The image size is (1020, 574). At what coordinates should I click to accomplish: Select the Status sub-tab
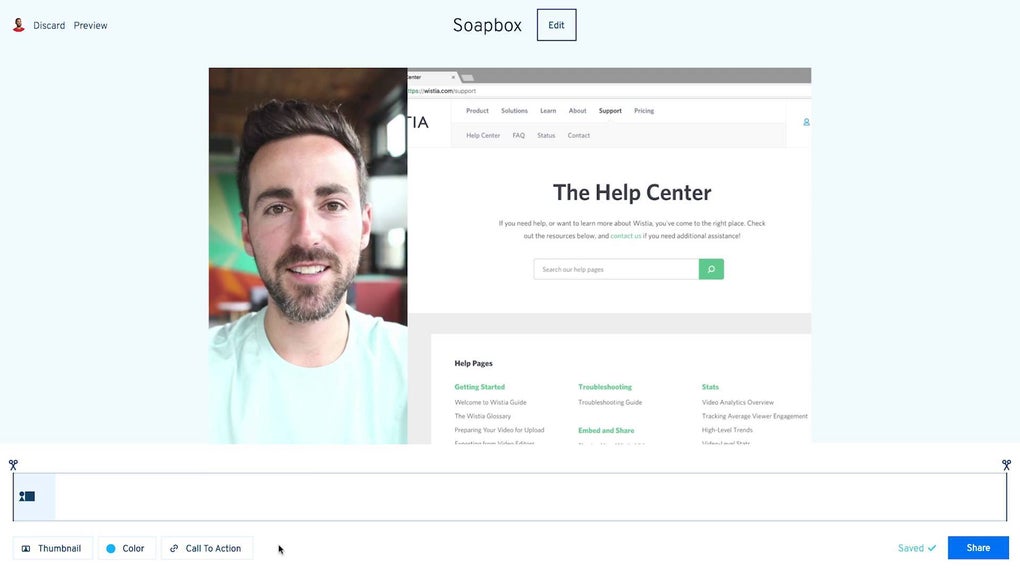(x=546, y=135)
